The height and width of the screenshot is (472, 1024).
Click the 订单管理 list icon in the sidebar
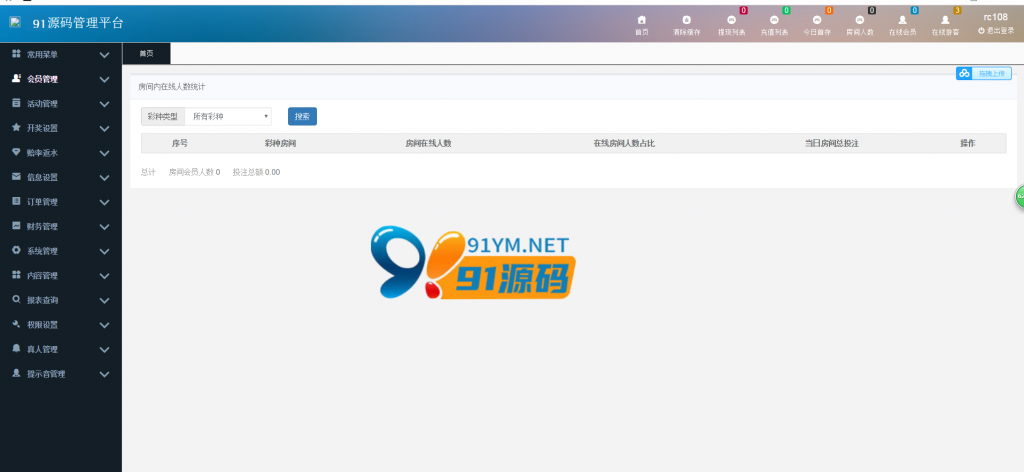click(17, 202)
